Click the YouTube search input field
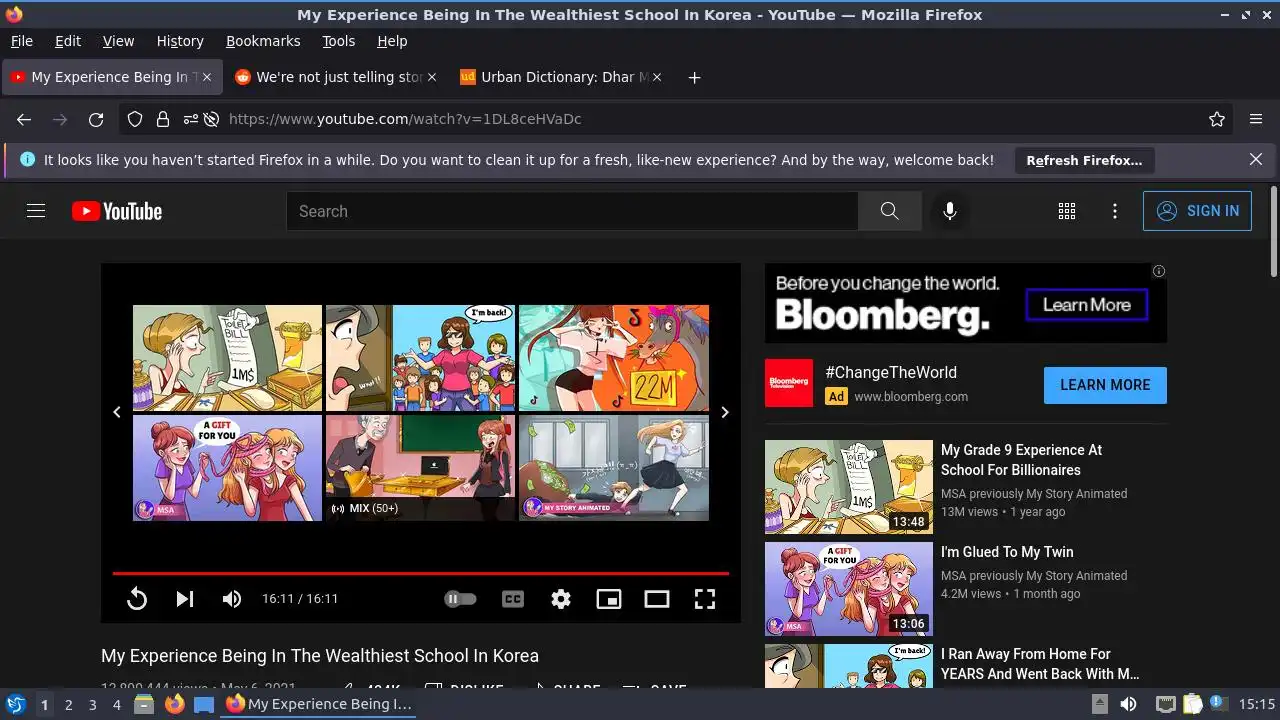1280x720 pixels. pyautogui.click(x=572, y=211)
